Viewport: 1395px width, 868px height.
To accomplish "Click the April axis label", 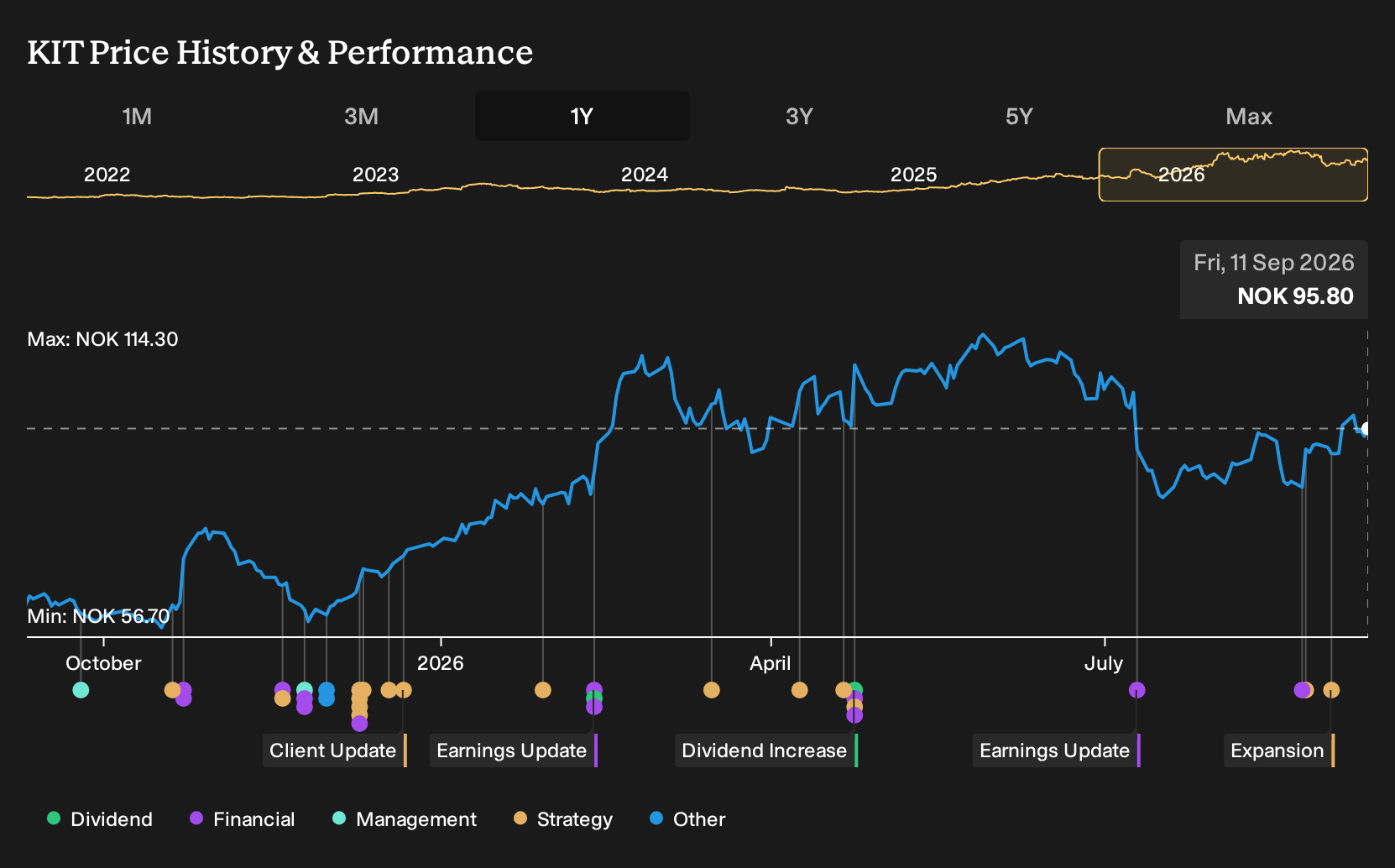I will (771, 663).
